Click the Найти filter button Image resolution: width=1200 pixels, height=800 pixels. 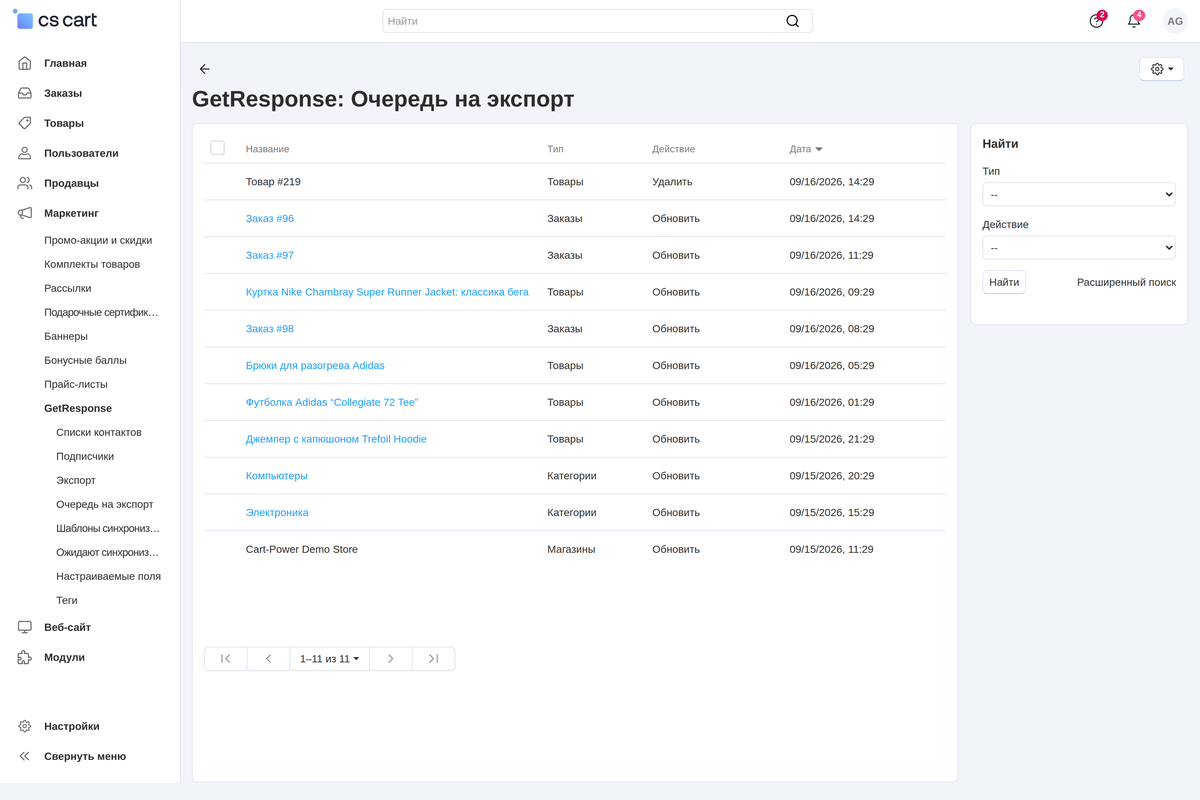pyautogui.click(x=1004, y=282)
